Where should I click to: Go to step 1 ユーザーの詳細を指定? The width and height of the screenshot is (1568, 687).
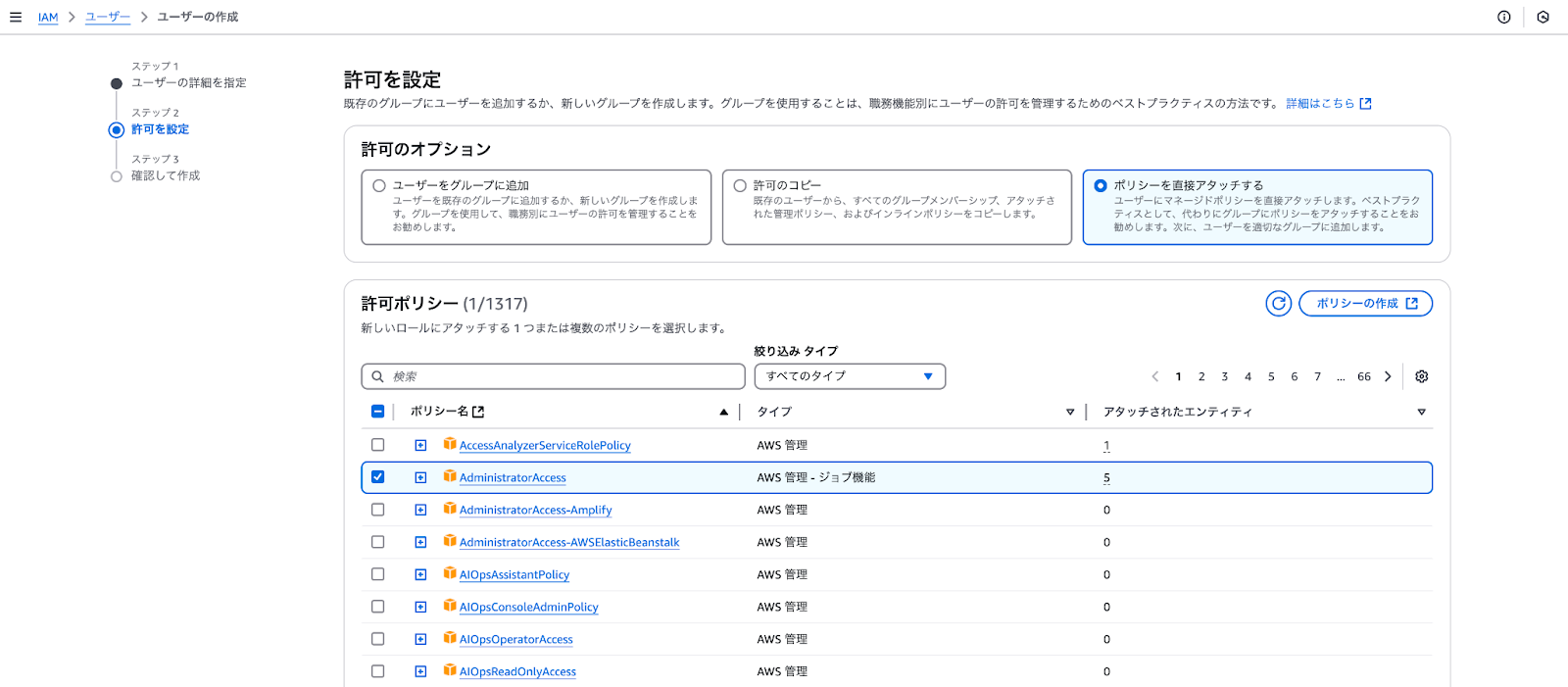tap(189, 83)
